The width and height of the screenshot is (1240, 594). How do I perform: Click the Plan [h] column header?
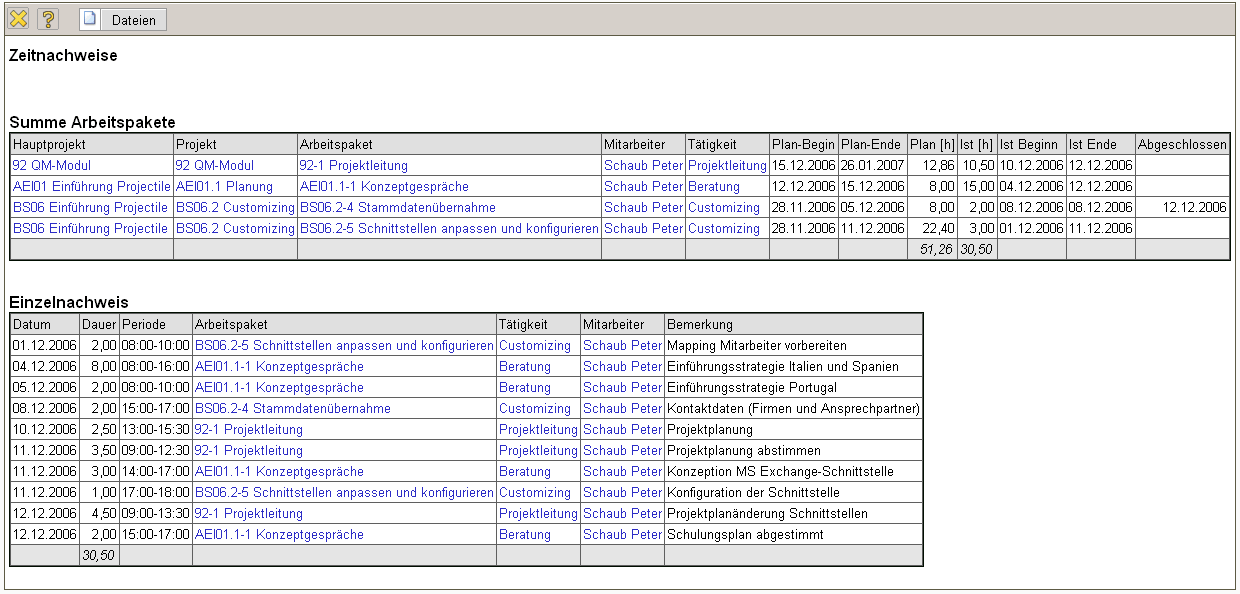(x=932, y=145)
